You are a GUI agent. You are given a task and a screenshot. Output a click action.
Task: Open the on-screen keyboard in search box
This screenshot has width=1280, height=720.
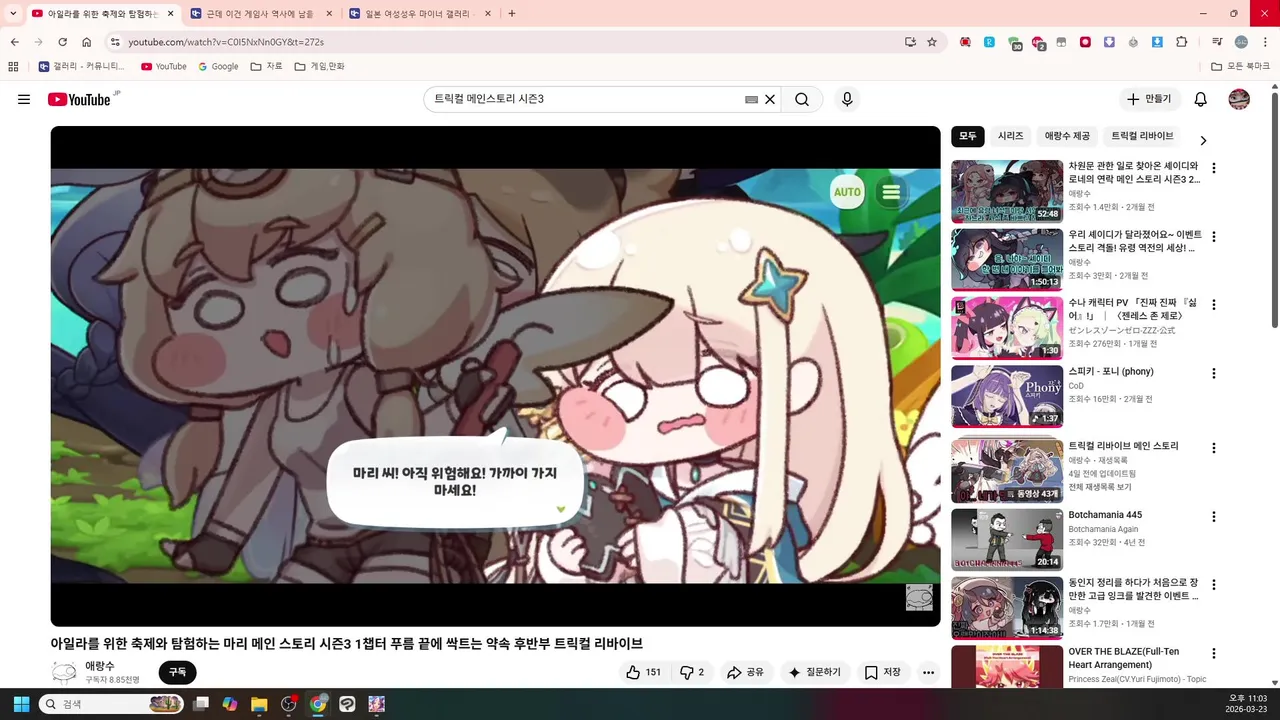tap(752, 99)
